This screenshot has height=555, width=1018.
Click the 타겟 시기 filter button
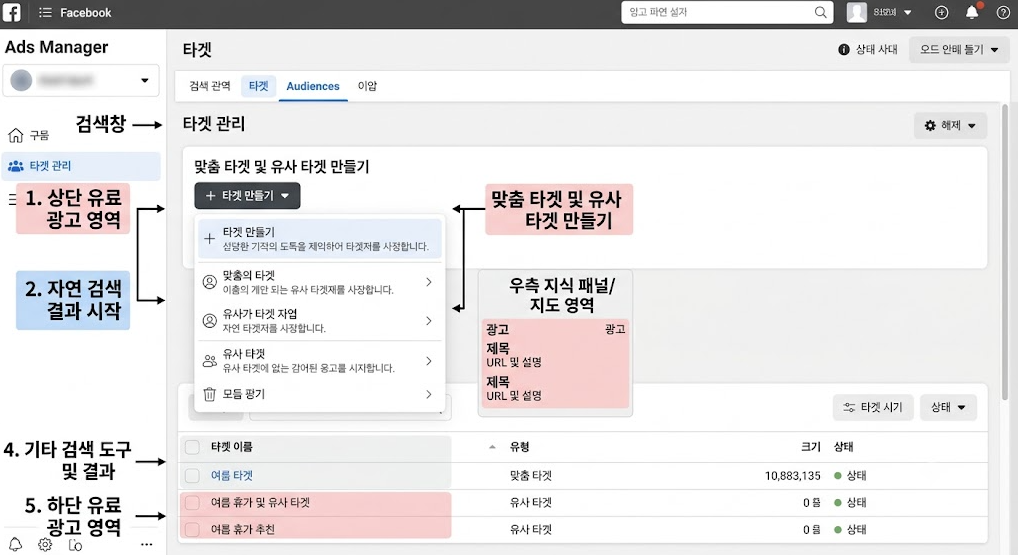pos(873,407)
